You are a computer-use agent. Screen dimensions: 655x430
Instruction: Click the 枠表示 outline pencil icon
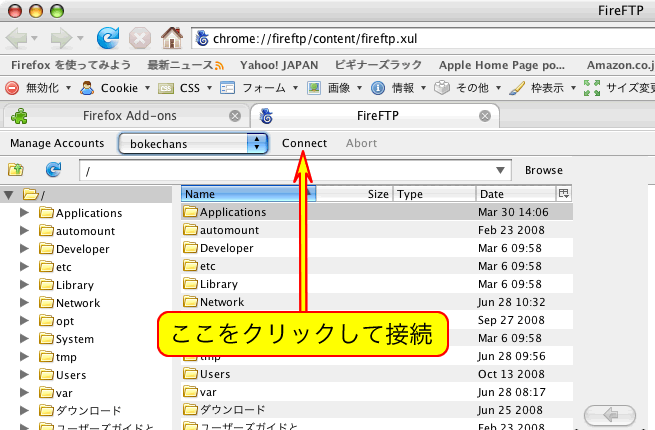pyautogui.click(x=517, y=88)
